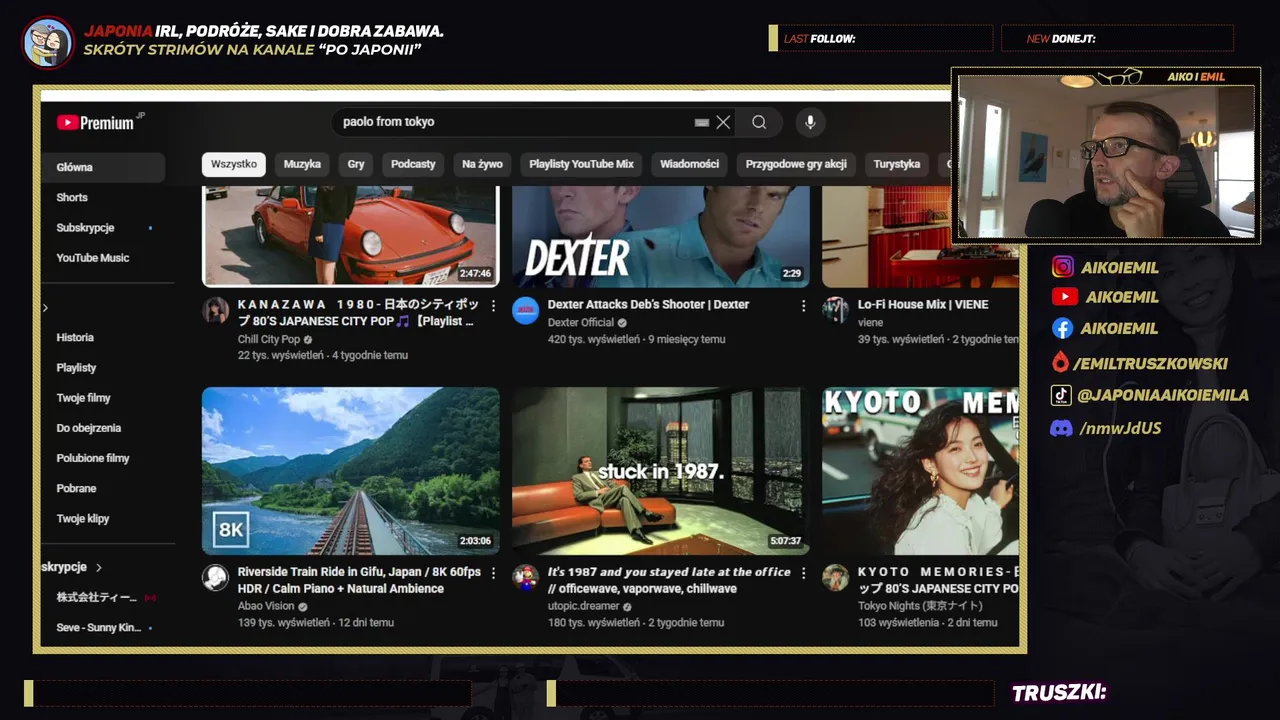Open more options for Kanazawa 1980 video

pyautogui.click(x=492, y=305)
